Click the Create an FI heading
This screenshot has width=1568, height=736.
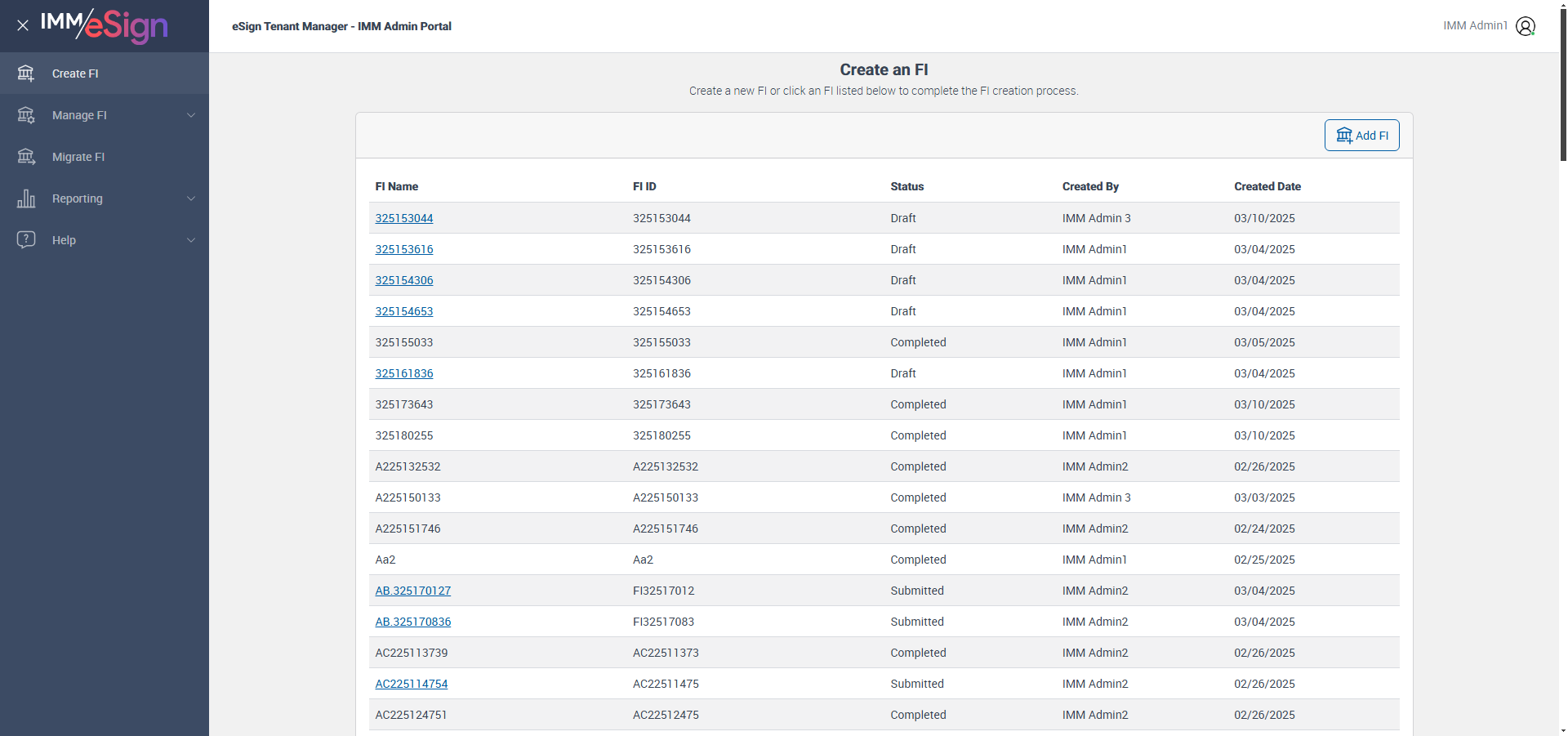coord(884,69)
